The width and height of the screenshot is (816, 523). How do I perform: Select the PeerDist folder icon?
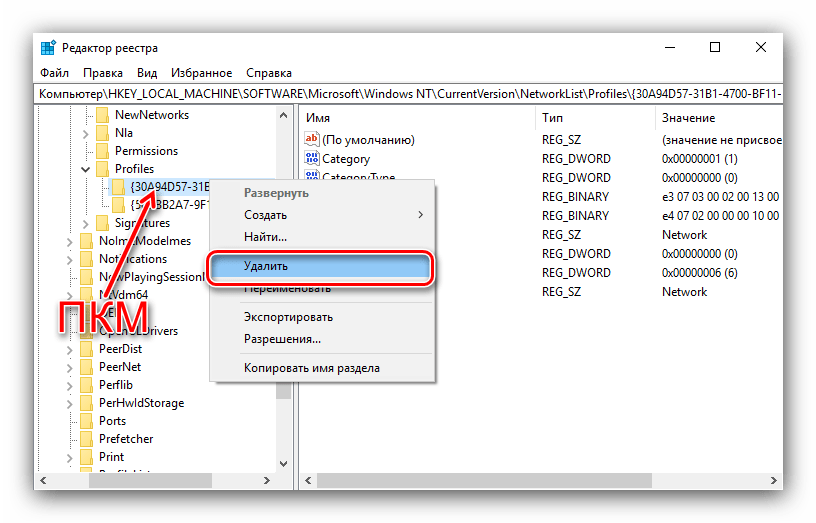[x=87, y=349]
